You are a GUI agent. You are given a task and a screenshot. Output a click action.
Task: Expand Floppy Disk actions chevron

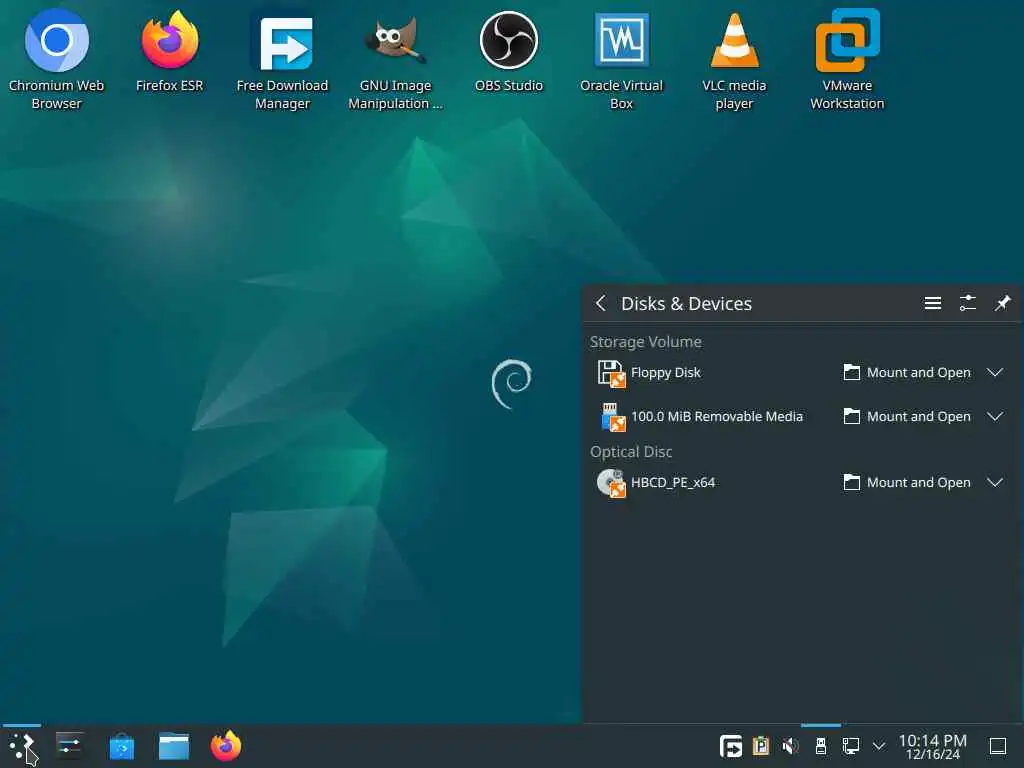point(995,372)
